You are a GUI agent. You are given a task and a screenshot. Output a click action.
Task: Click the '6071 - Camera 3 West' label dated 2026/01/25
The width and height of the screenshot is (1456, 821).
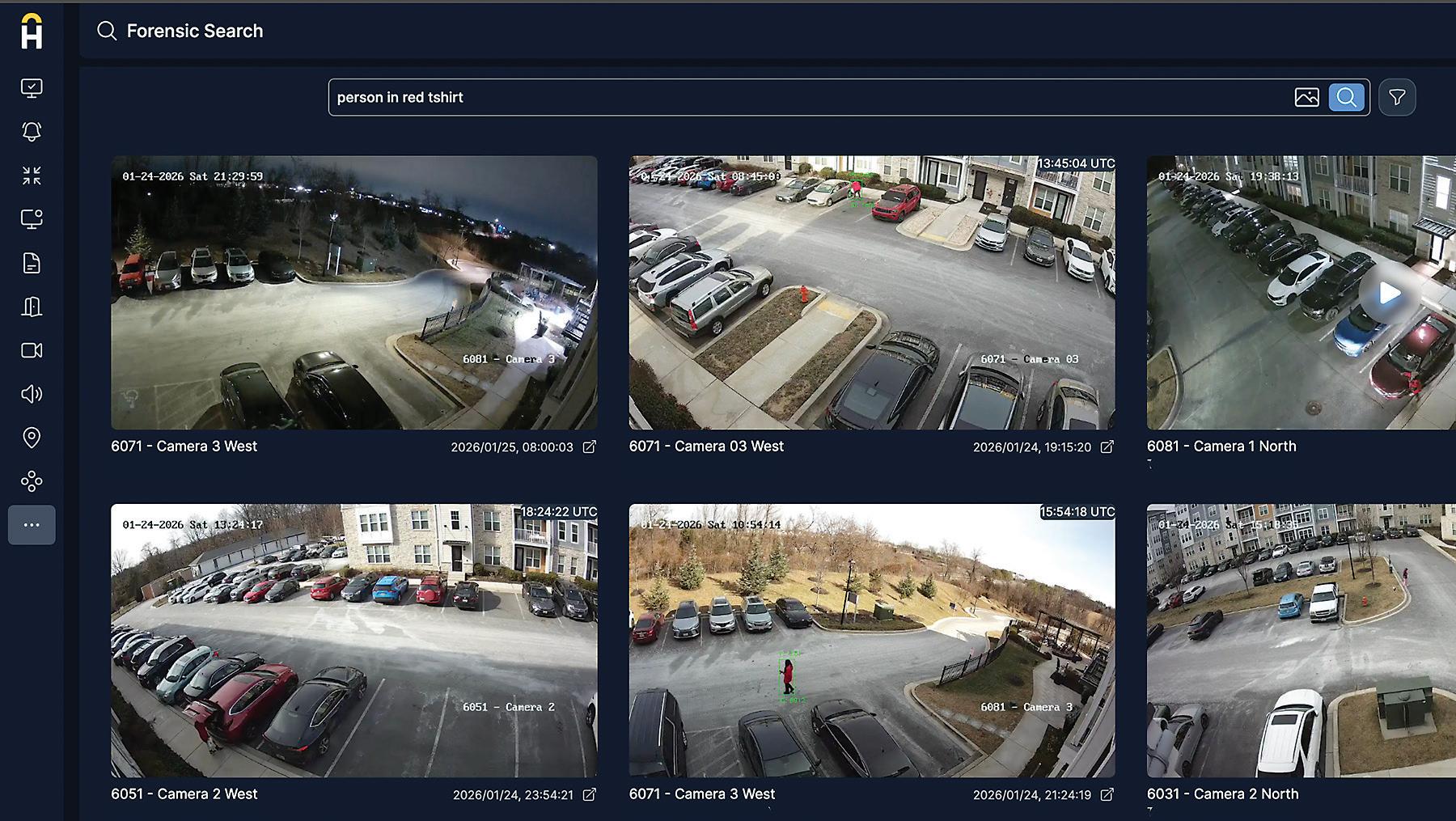184,446
